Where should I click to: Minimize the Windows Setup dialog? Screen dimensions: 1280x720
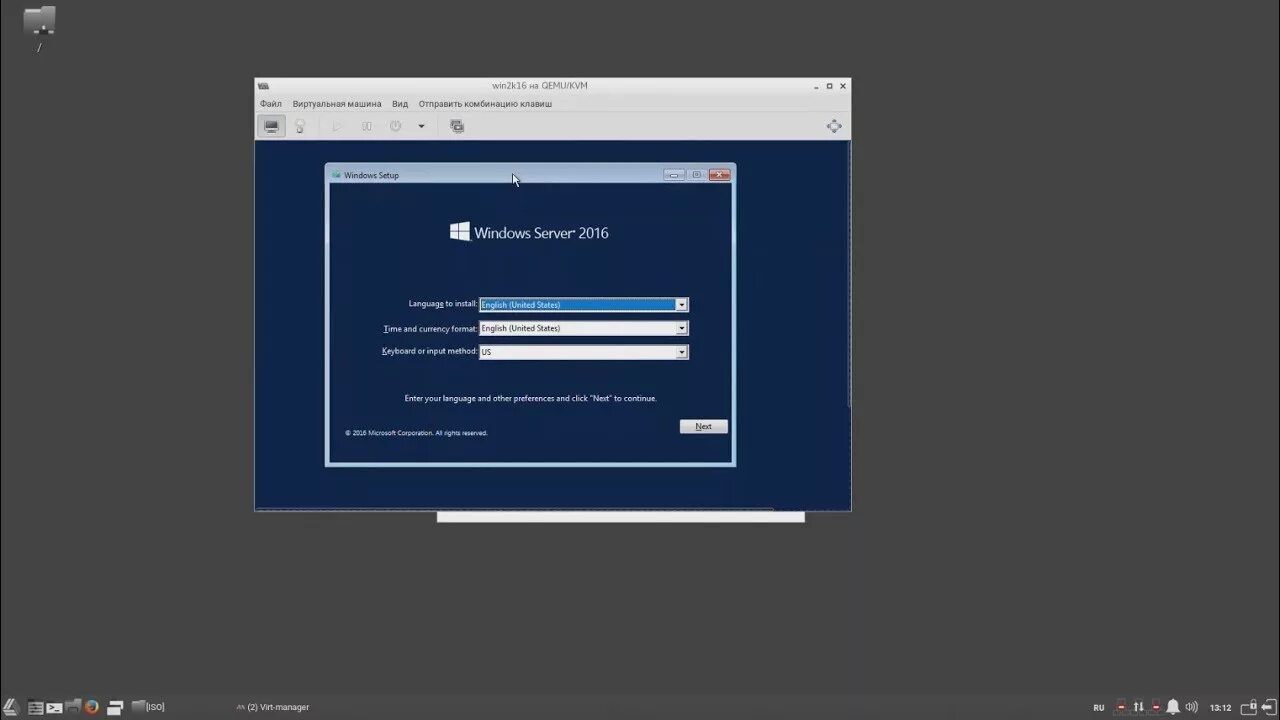point(675,175)
